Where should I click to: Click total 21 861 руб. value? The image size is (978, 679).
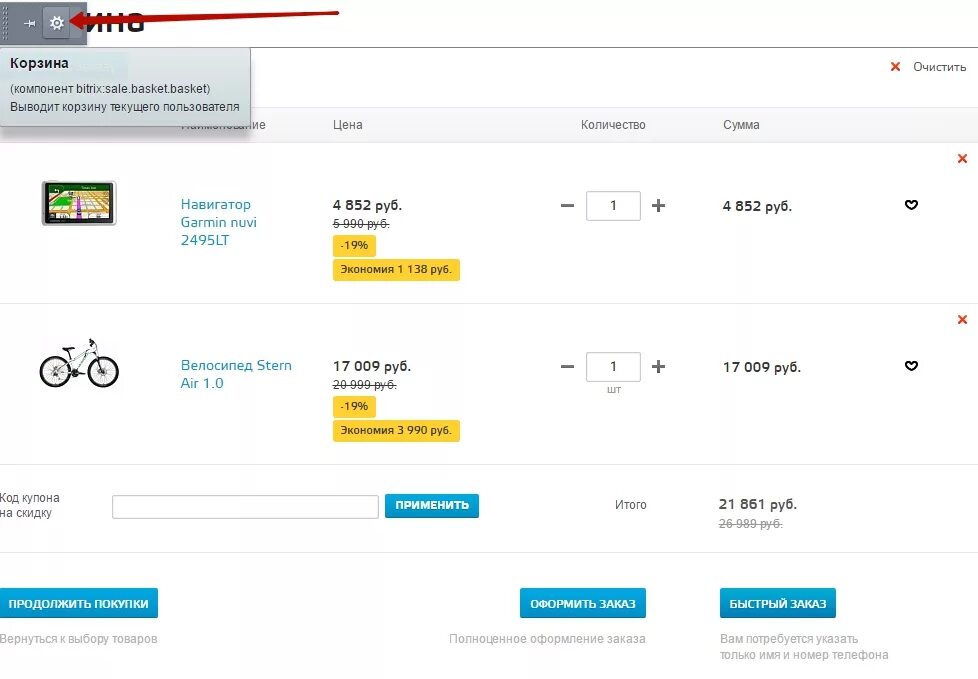(758, 504)
